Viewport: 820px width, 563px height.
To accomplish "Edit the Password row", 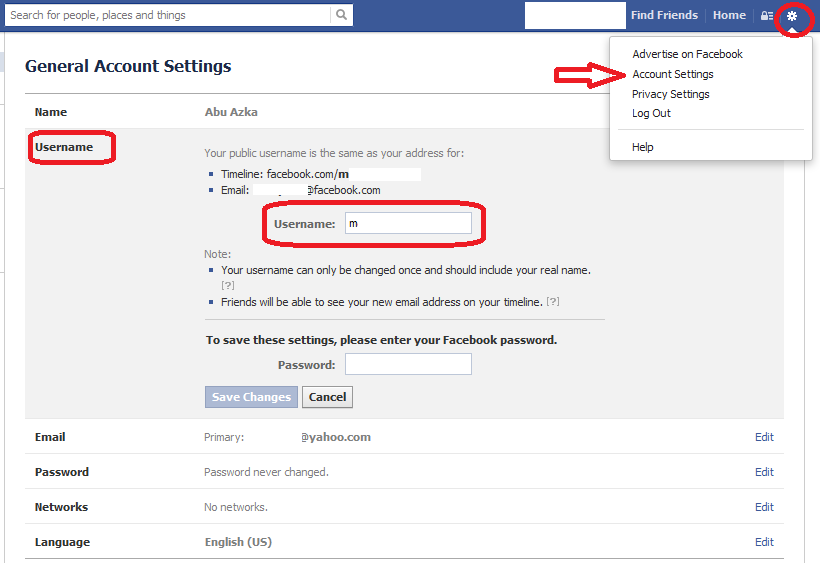I will [764, 472].
